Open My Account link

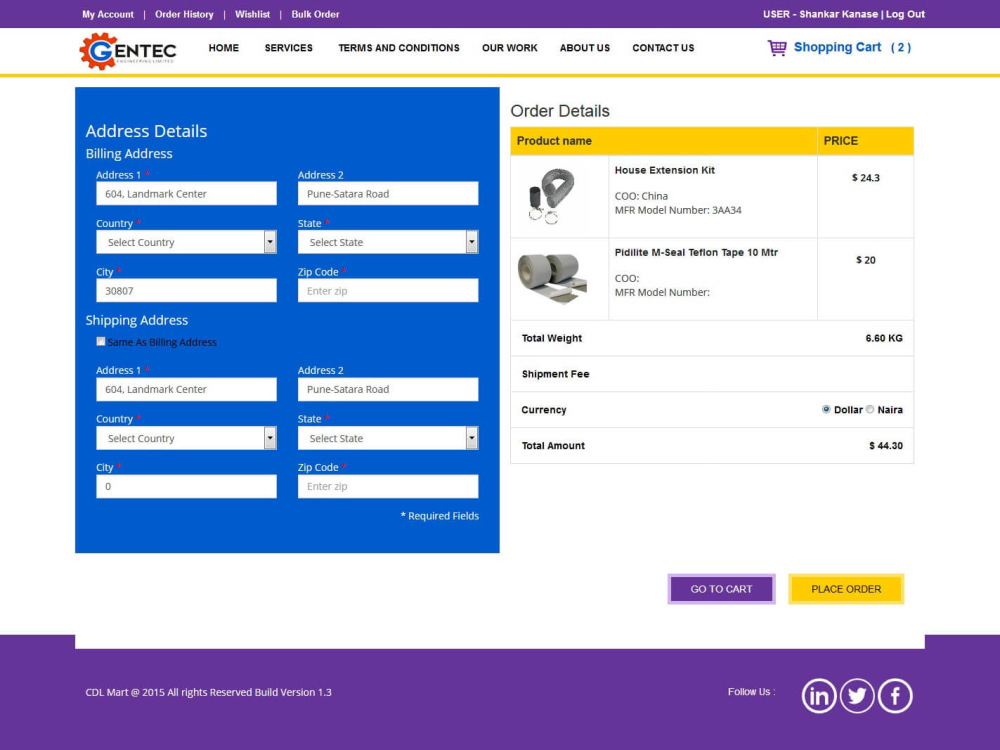(x=108, y=14)
